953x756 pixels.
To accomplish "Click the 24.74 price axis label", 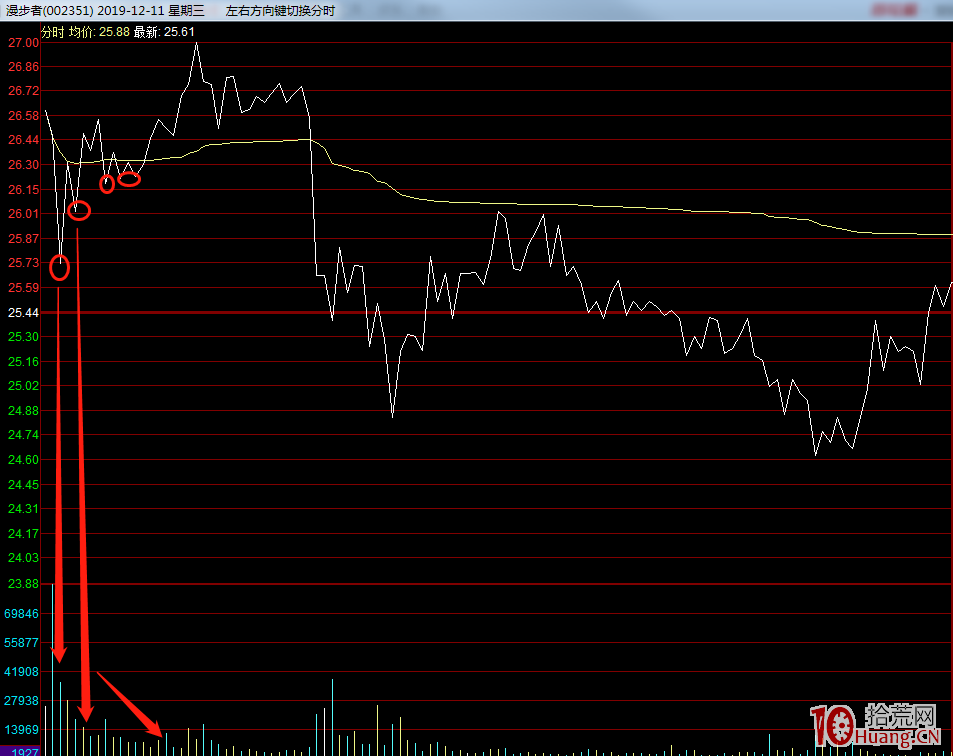I will 23,435.
